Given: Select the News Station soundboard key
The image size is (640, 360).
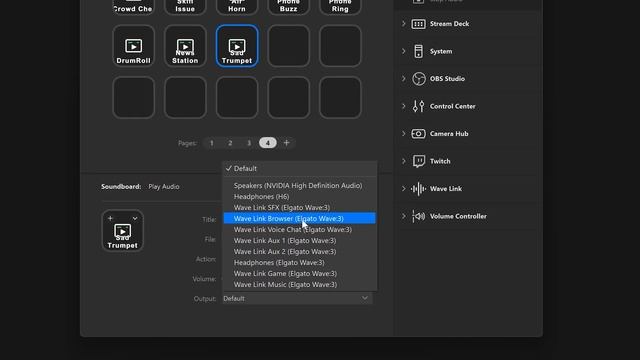Looking at the screenshot, I should coord(185,46).
